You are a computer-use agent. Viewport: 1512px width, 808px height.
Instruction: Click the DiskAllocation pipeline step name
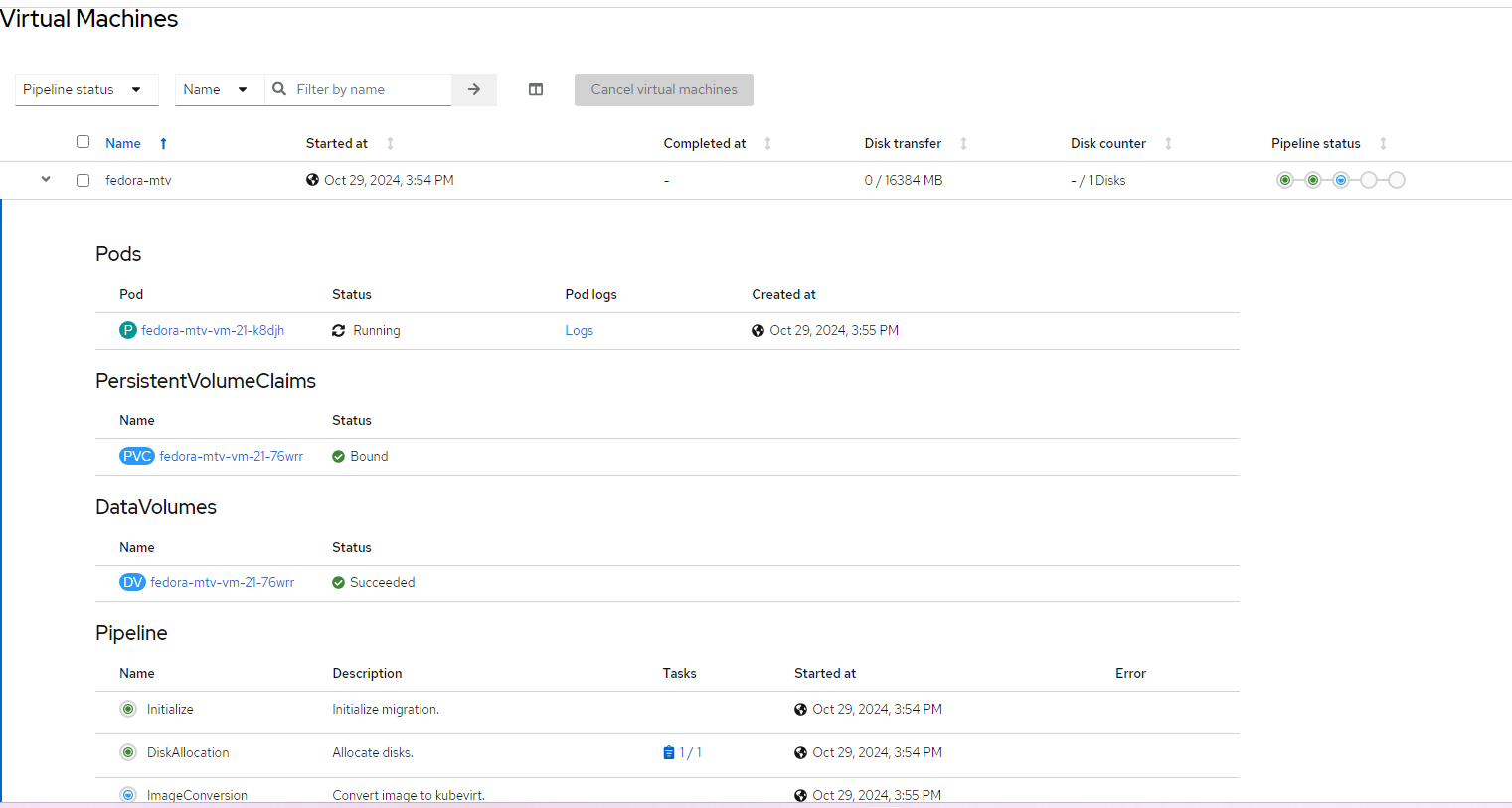pos(188,752)
